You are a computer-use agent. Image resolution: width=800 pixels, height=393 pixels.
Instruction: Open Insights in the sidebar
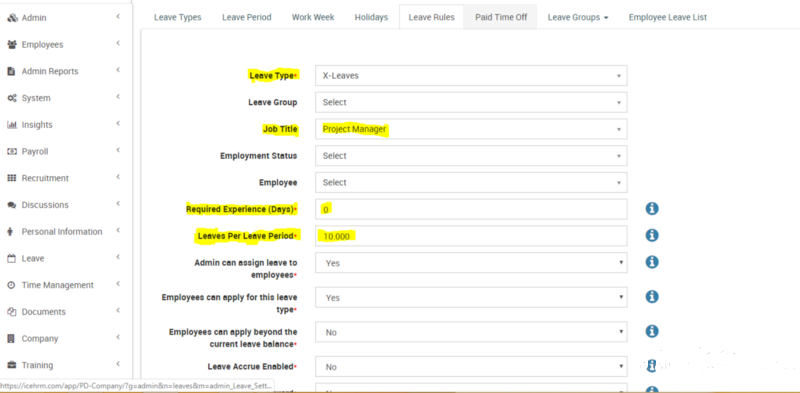tap(37, 125)
